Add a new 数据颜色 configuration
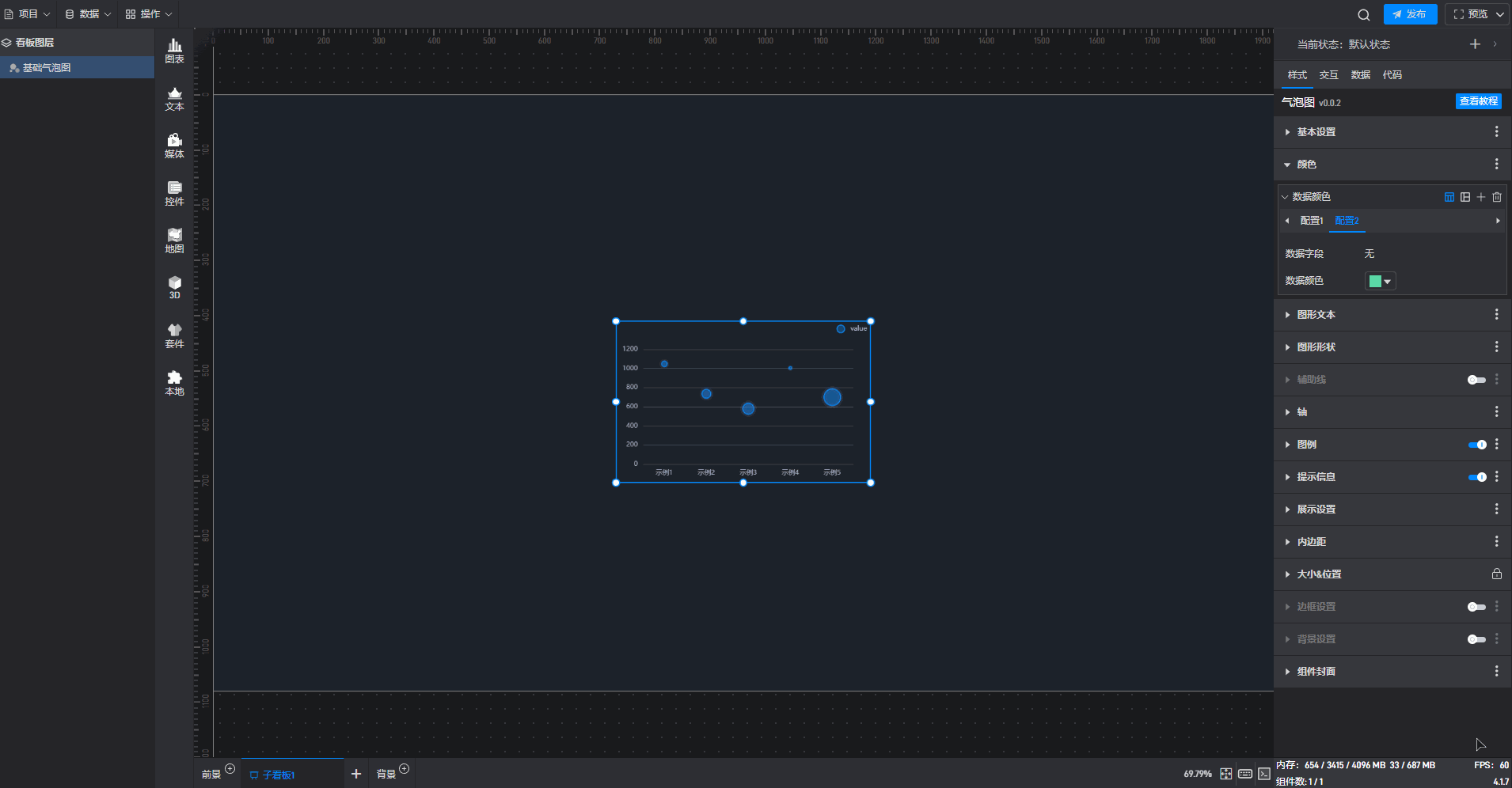The image size is (1512, 788). [1481, 197]
